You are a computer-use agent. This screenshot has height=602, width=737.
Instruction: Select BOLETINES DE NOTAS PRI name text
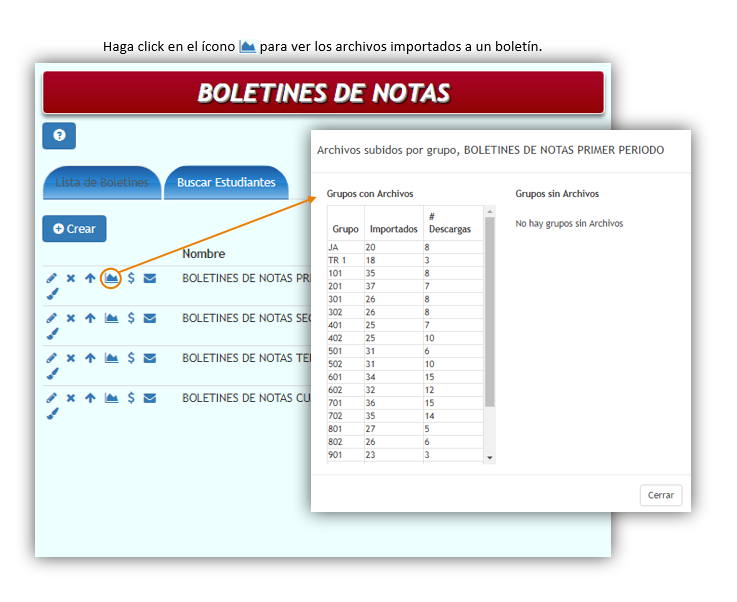pyautogui.click(x=246, y=278)
